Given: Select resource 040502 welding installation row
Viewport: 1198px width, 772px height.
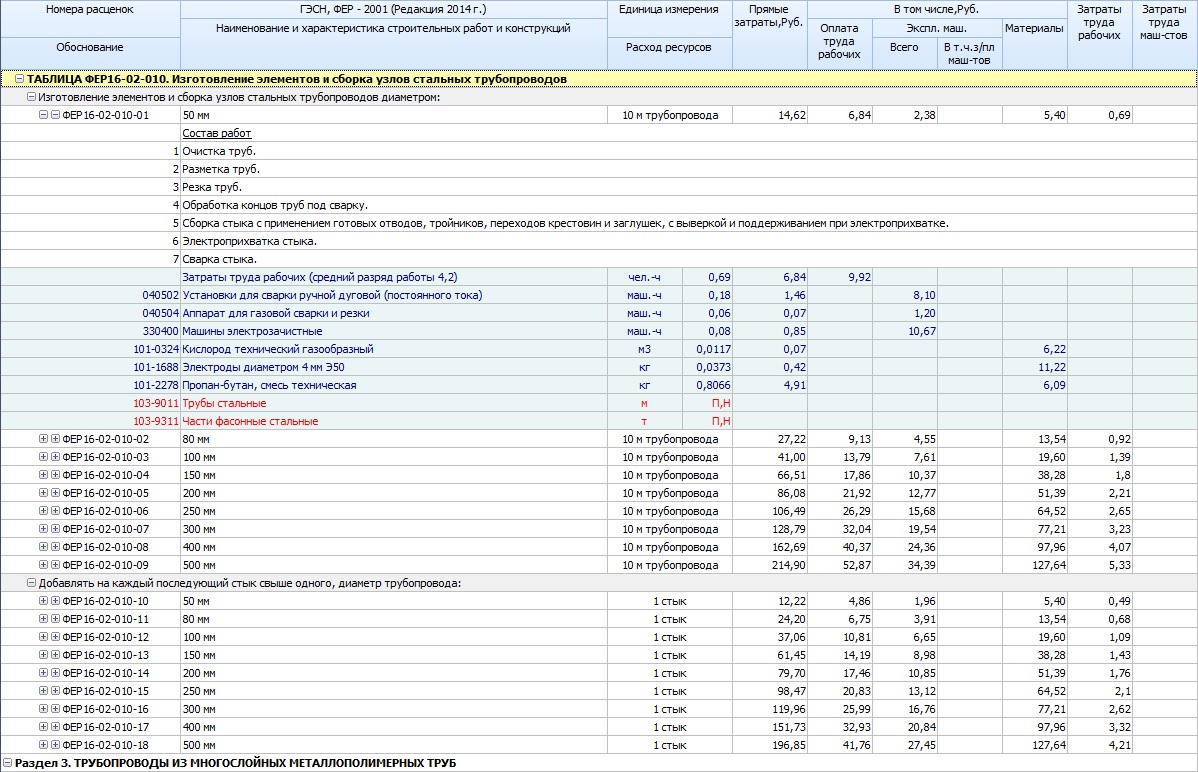Looking at the screenshot, I should coord(598,295).
